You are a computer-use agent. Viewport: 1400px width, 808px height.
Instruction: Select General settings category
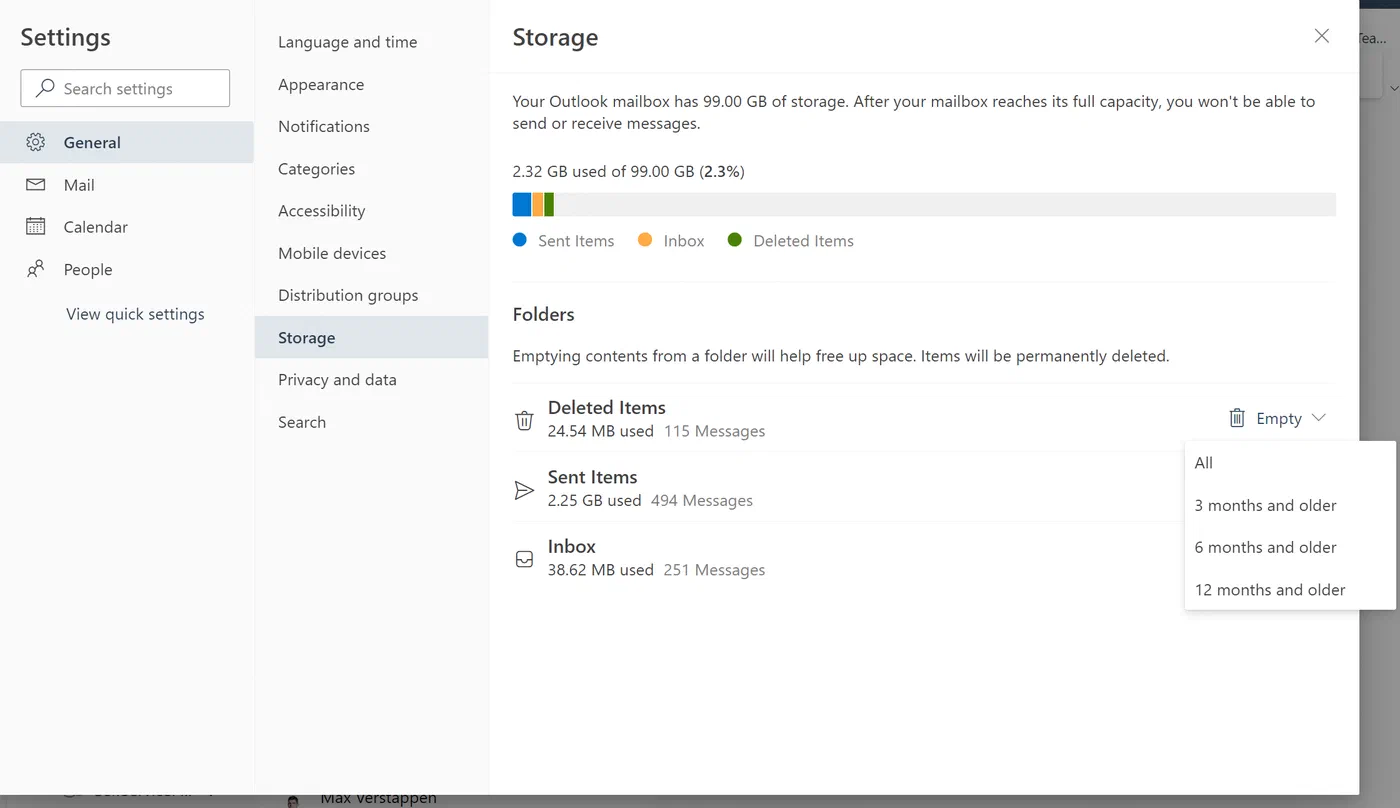(x=127, y=142)
